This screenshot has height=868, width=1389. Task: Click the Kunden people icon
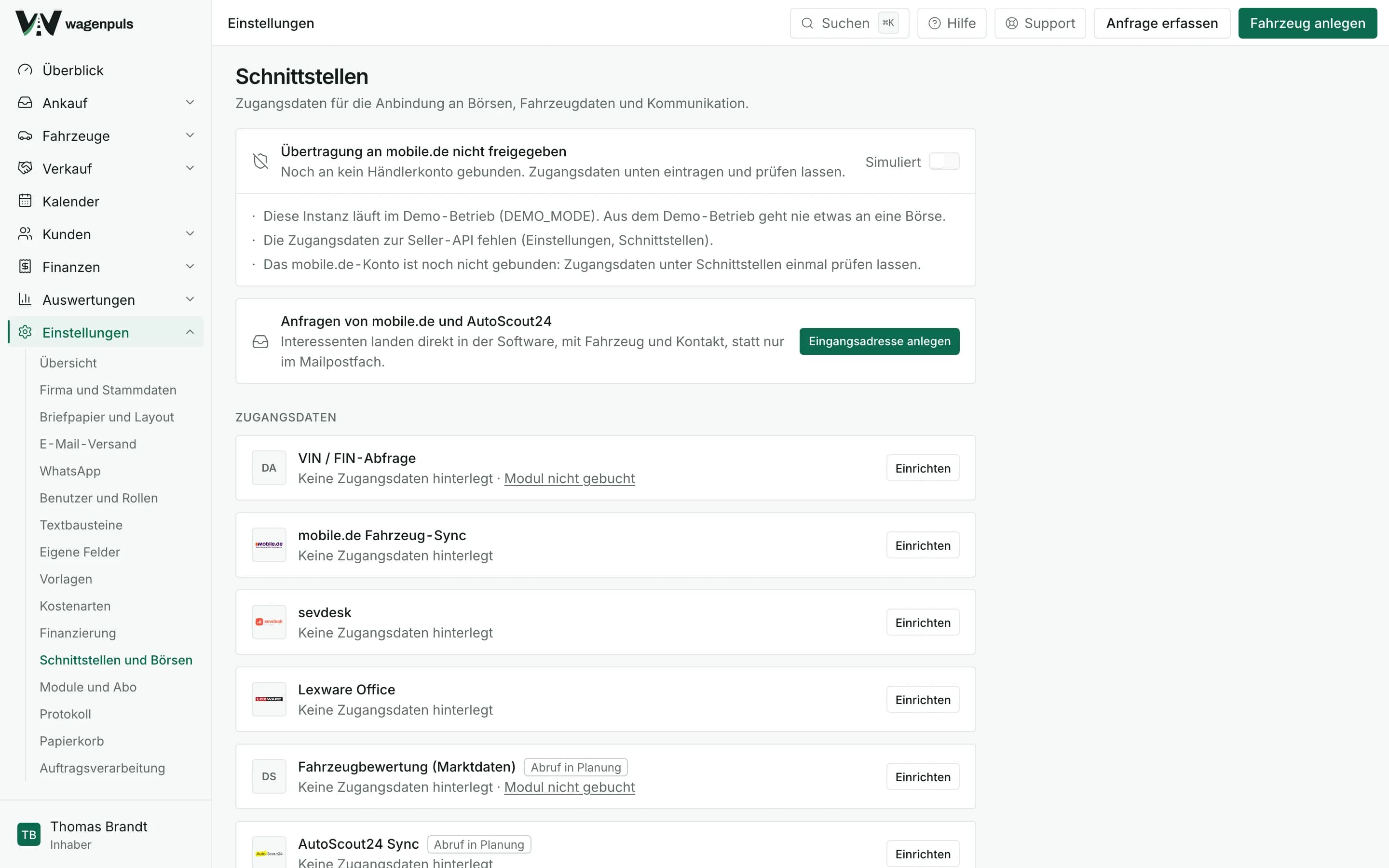(x=25, y=234)
